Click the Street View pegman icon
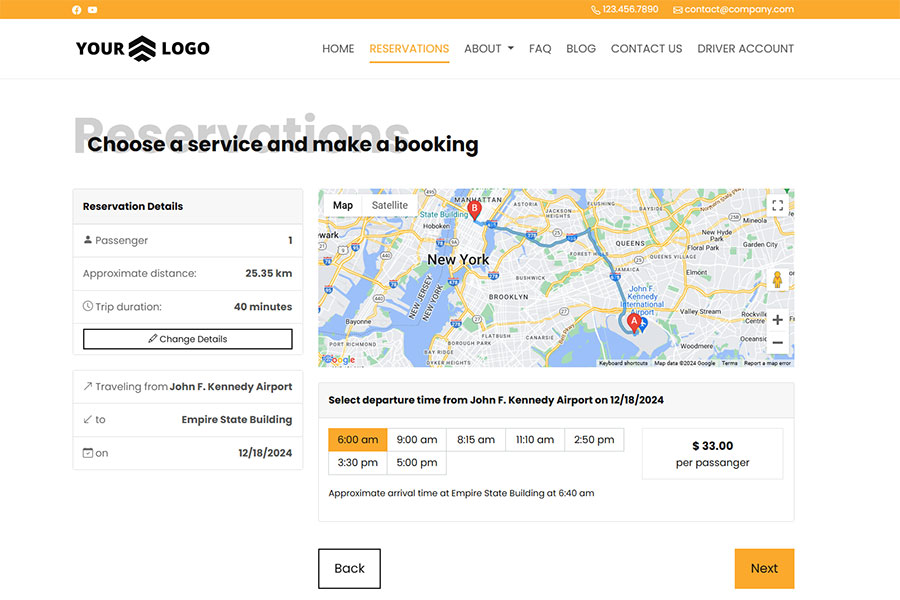 [x=777, y=280]
